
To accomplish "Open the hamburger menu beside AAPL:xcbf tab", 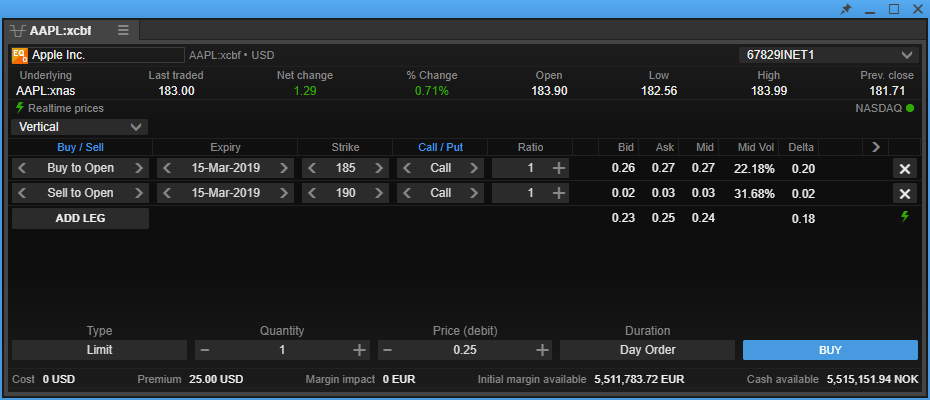I will [123, 30].
